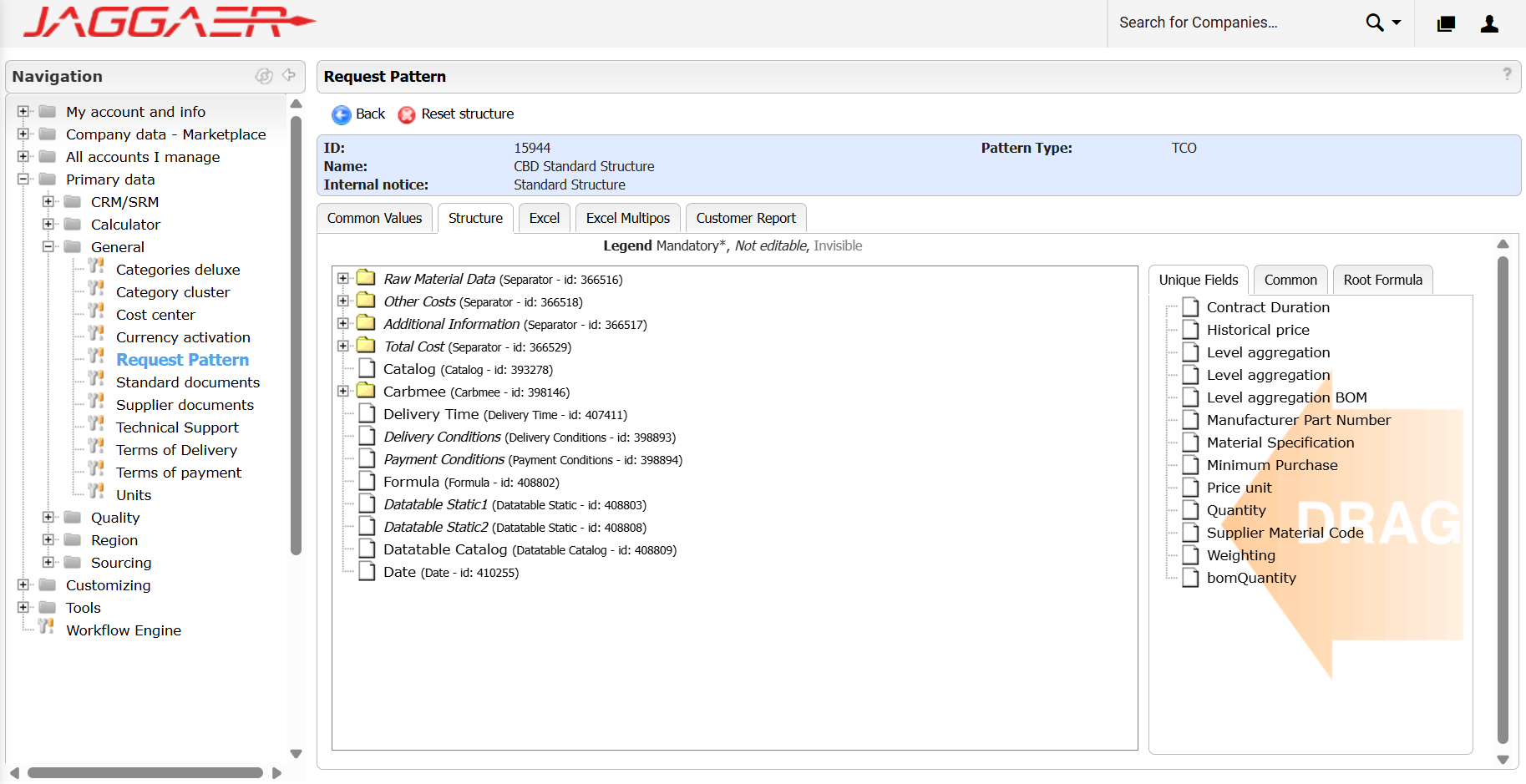1526x784 pixels.
Task: Select the Delivery Time document icon
Action: pos(367,413)
